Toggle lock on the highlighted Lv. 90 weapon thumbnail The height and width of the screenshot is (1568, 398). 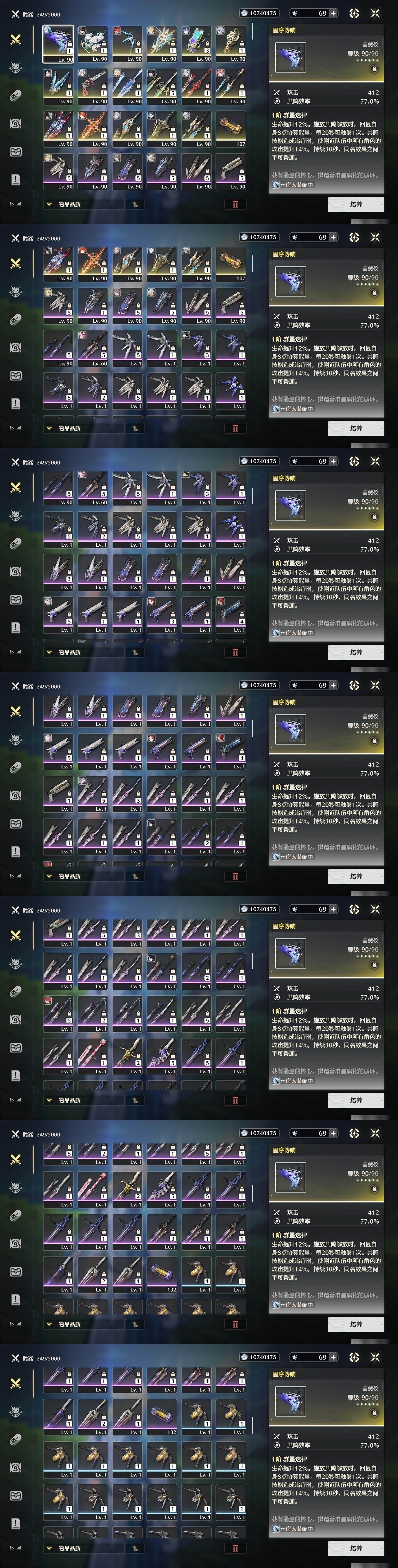[69, 44]
